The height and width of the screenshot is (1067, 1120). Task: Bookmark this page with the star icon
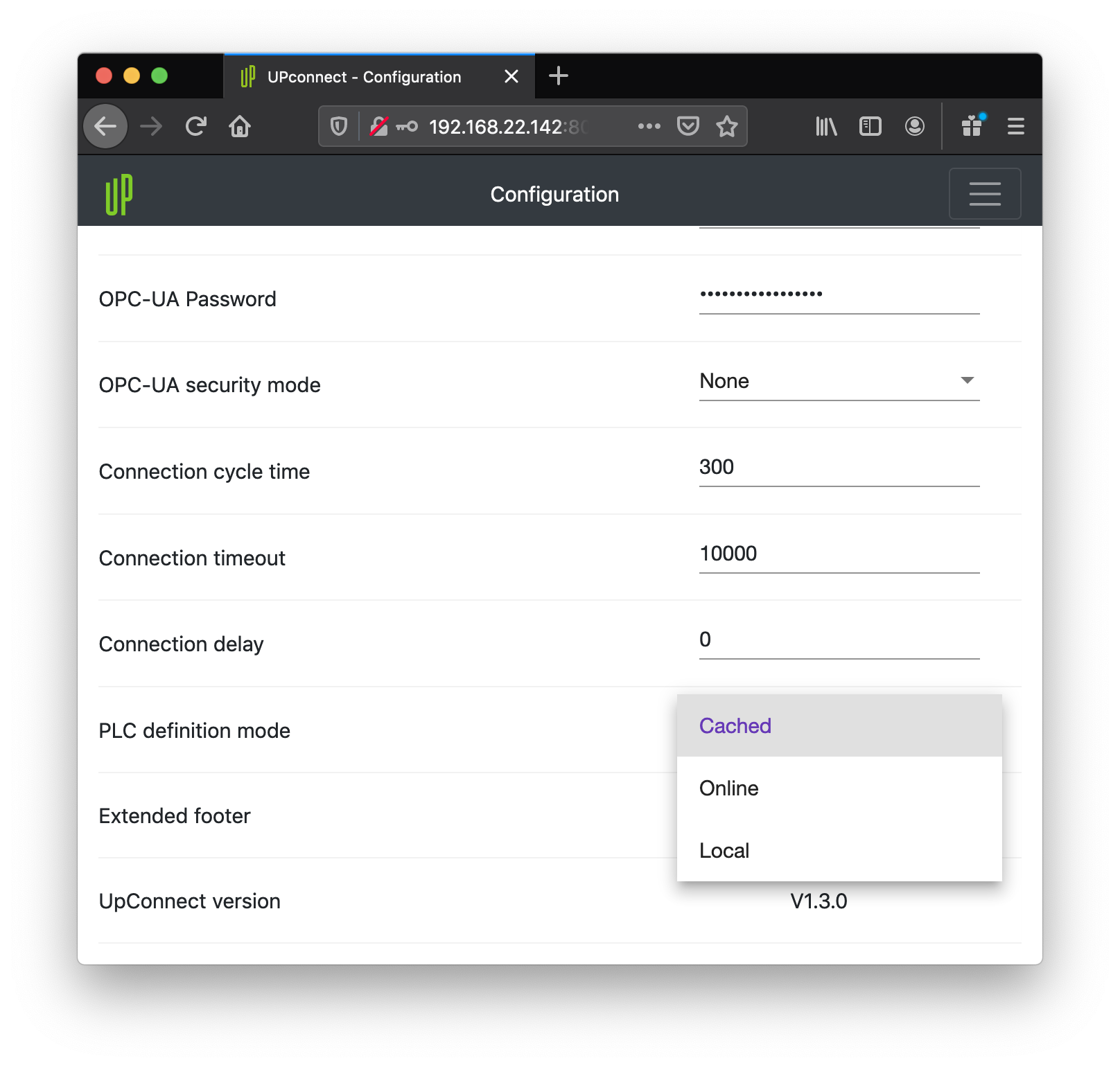726,126
